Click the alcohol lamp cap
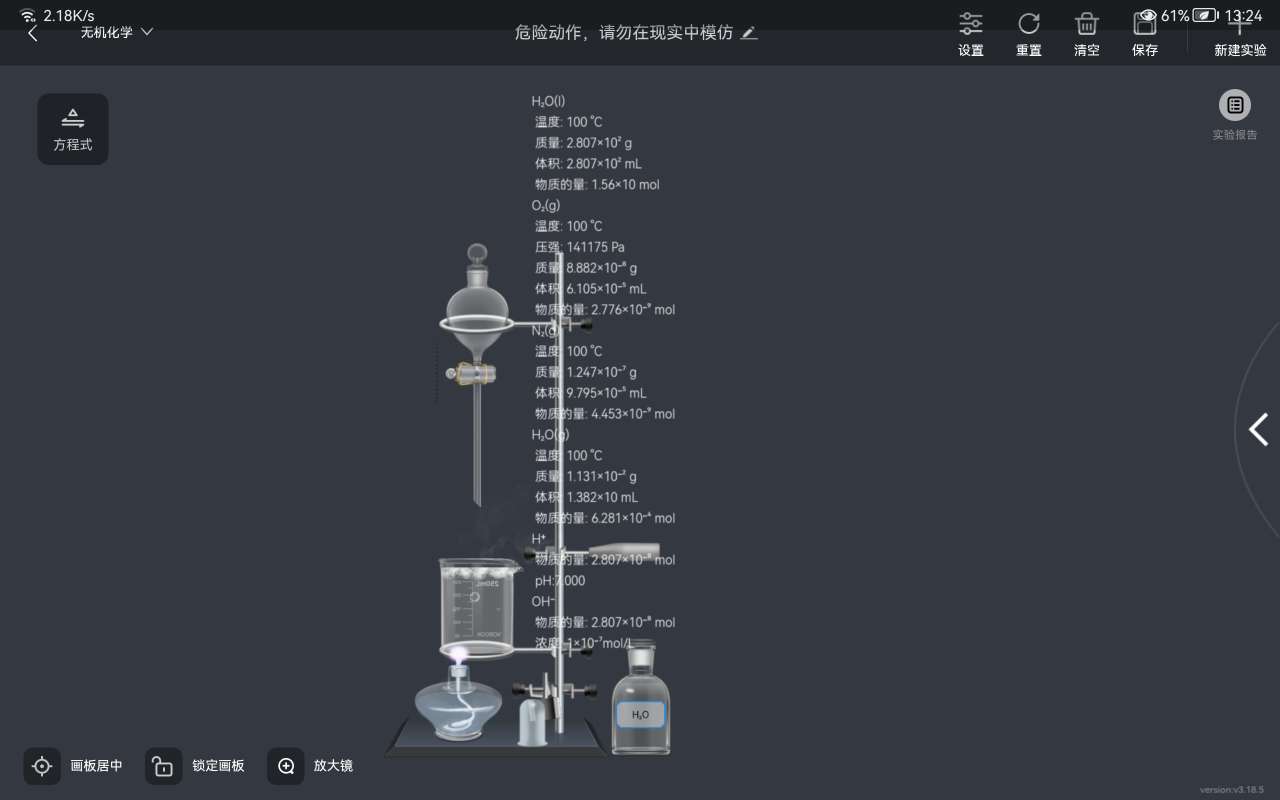This screenshot has height=800, width=1280. click(531, 722)
